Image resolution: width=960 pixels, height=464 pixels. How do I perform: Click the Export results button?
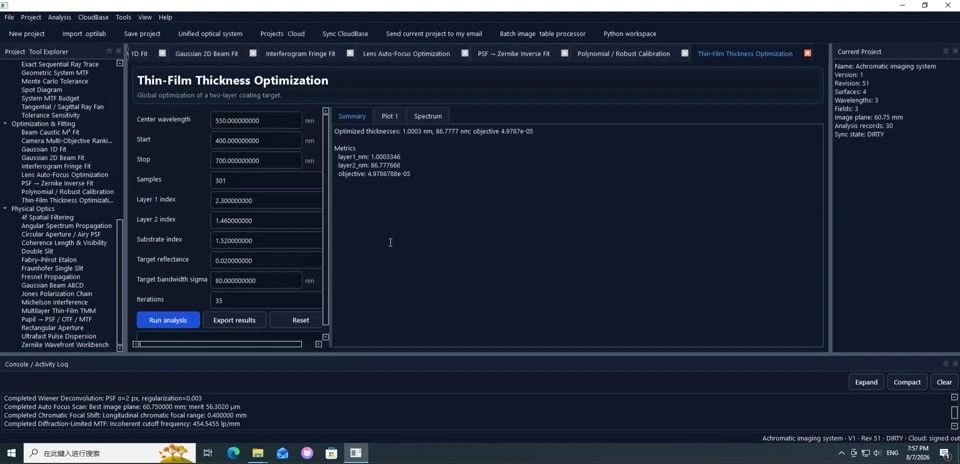234,320
